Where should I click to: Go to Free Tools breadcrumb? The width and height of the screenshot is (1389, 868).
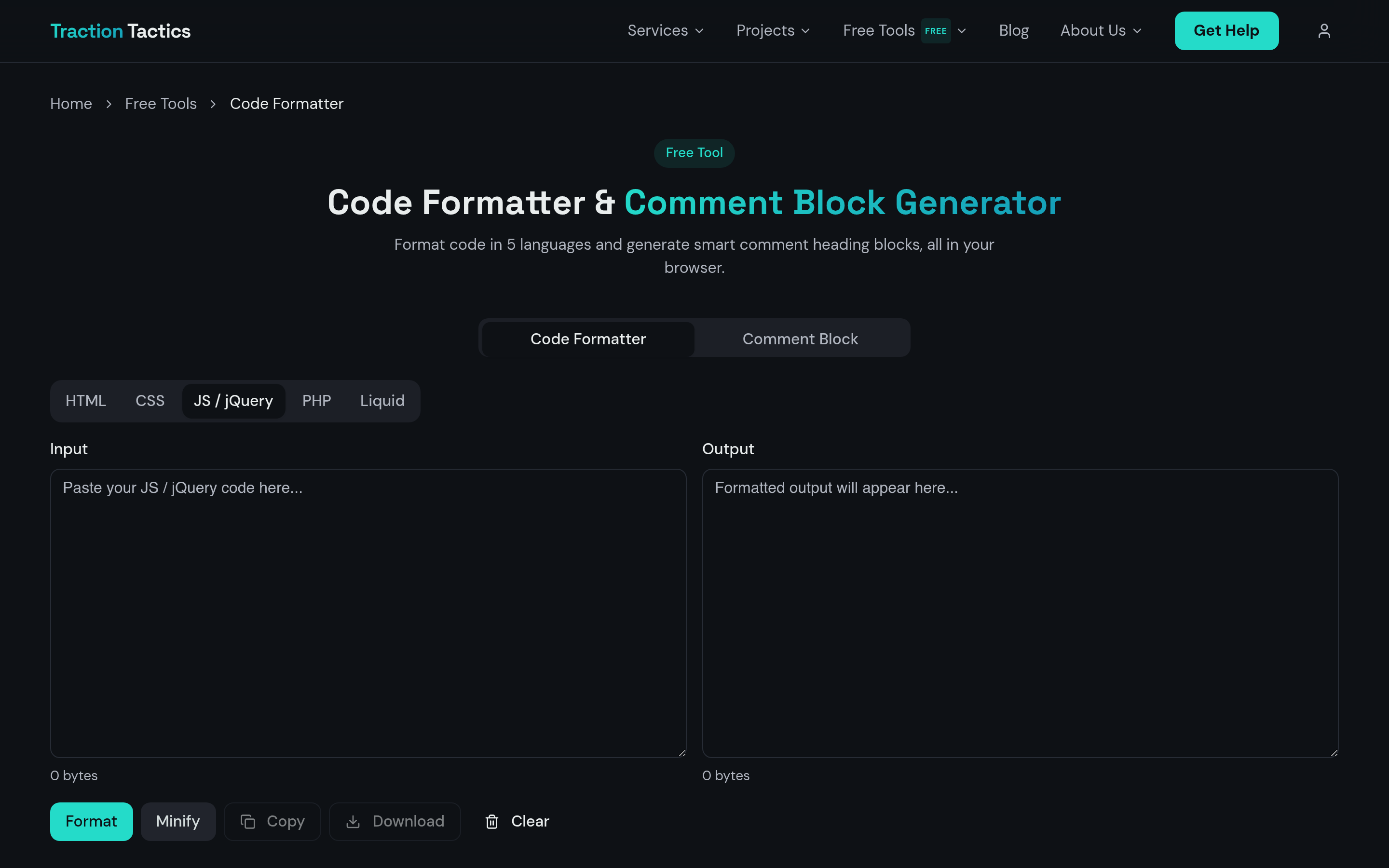pyautogui.click(x=161, y=104)
